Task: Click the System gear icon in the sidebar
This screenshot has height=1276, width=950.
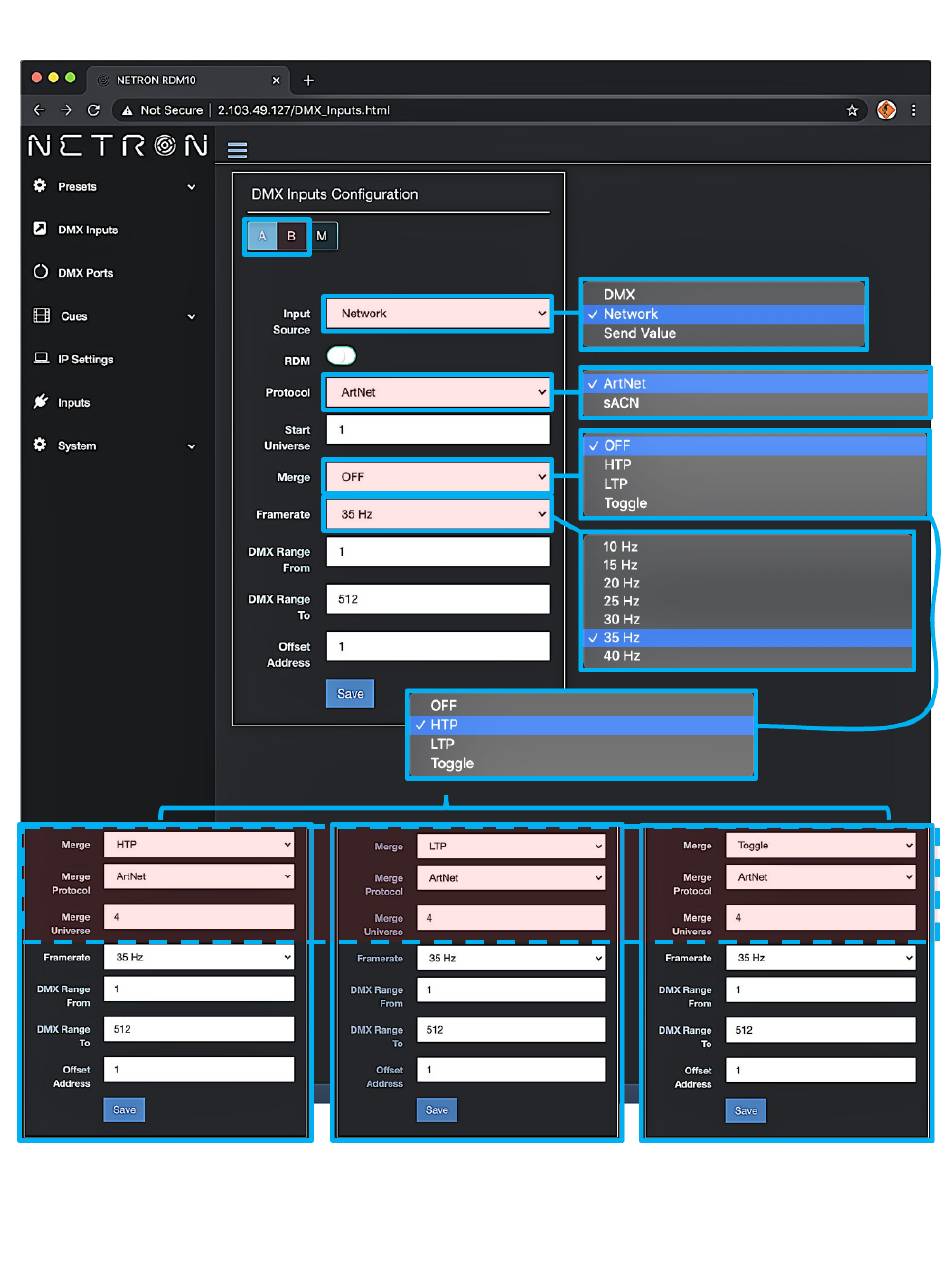Action: (x=40, y=445)
